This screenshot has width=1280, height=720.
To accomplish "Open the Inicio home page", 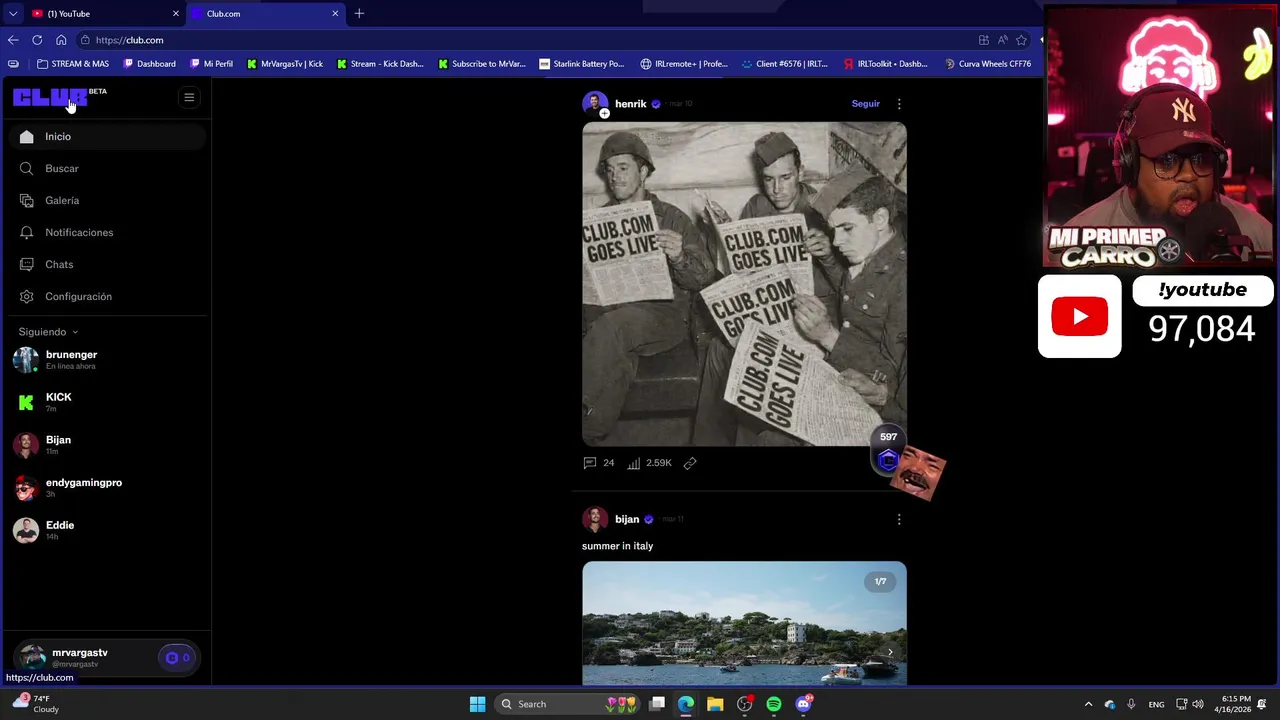I will coord(105,136).
